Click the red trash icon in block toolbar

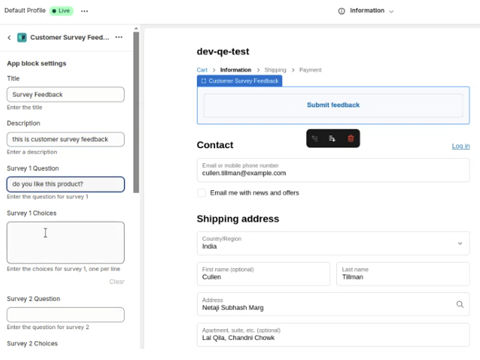click(350, 138)
